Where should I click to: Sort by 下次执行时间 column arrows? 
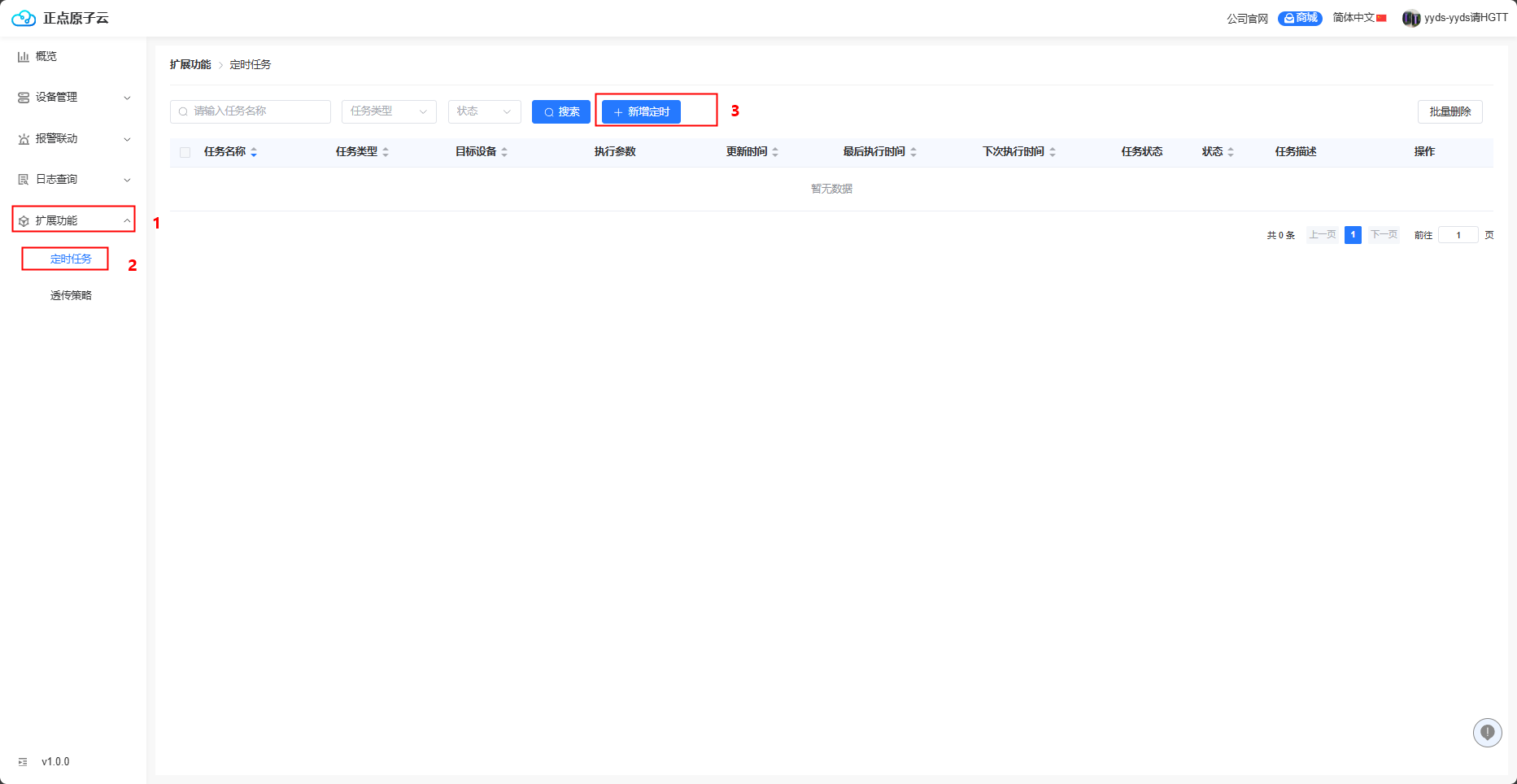click(1053, 152)
